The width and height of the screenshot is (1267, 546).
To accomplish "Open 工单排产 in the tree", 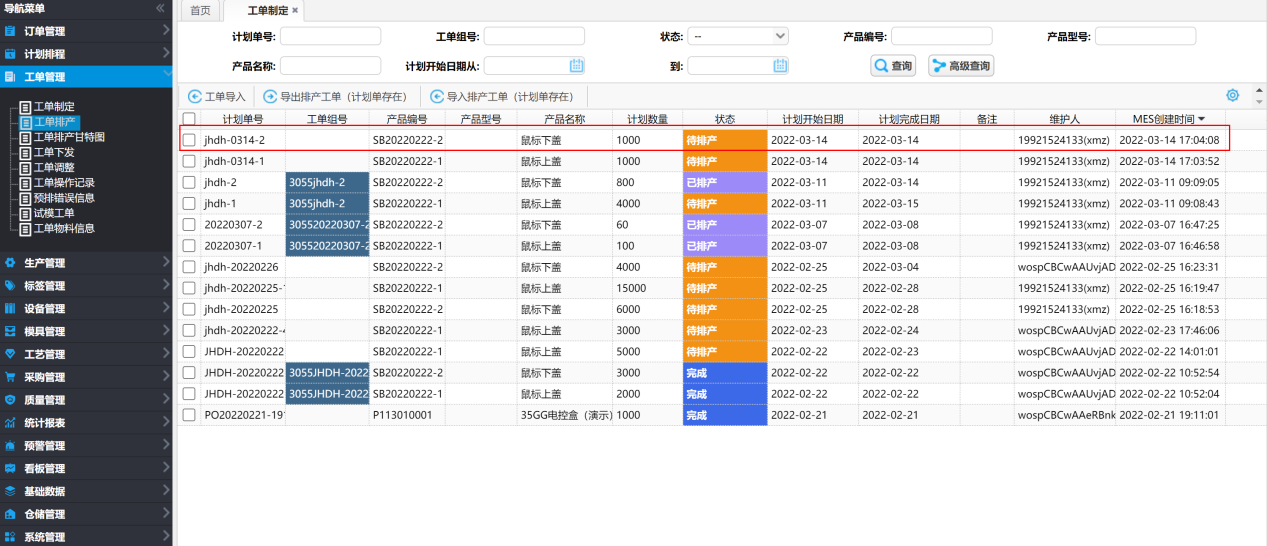I will [55, 122].
